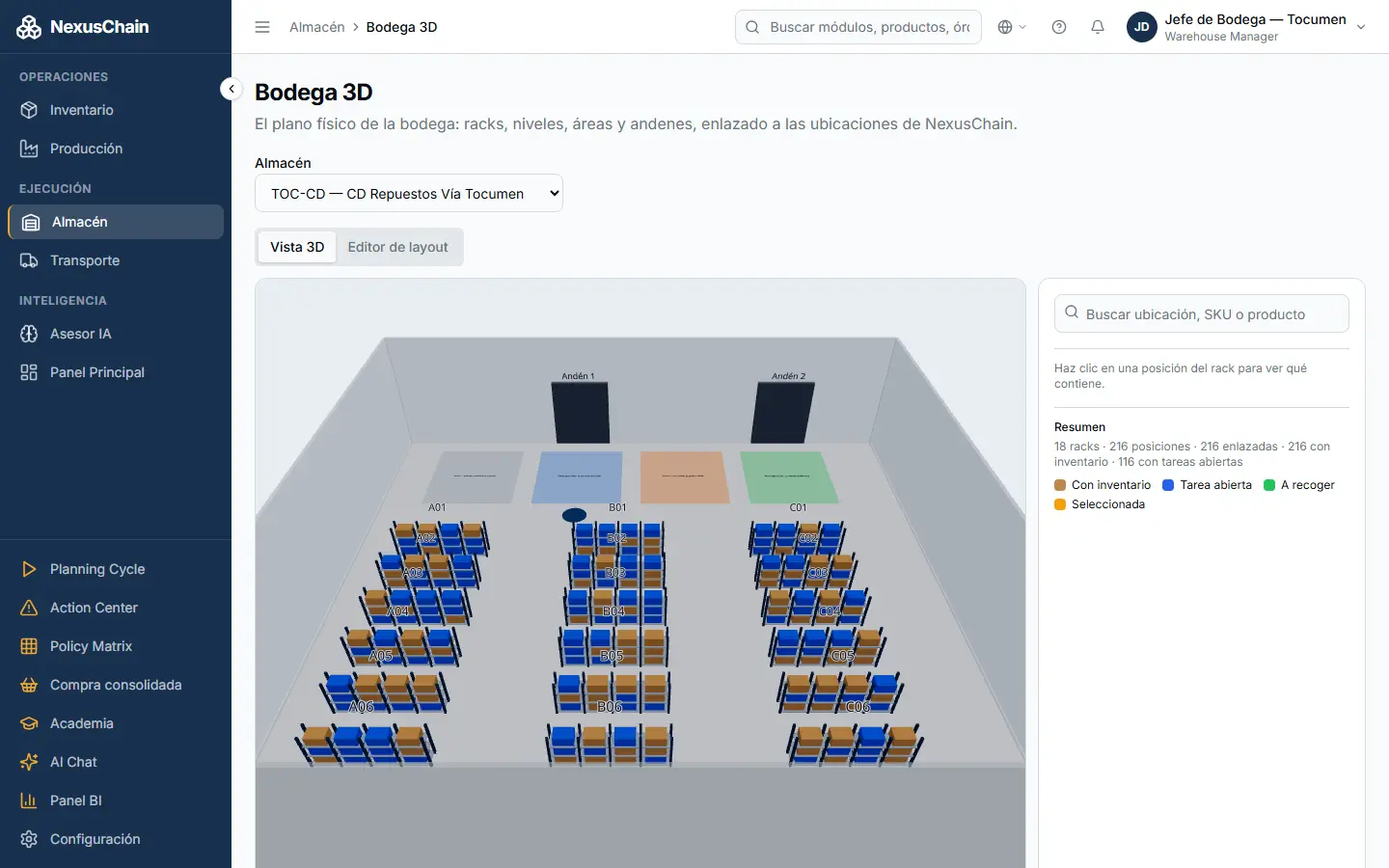Collapse the sidebar with the chevron button
The width and height of the screenshot is (1389, 868).
[x=231, y=89]
